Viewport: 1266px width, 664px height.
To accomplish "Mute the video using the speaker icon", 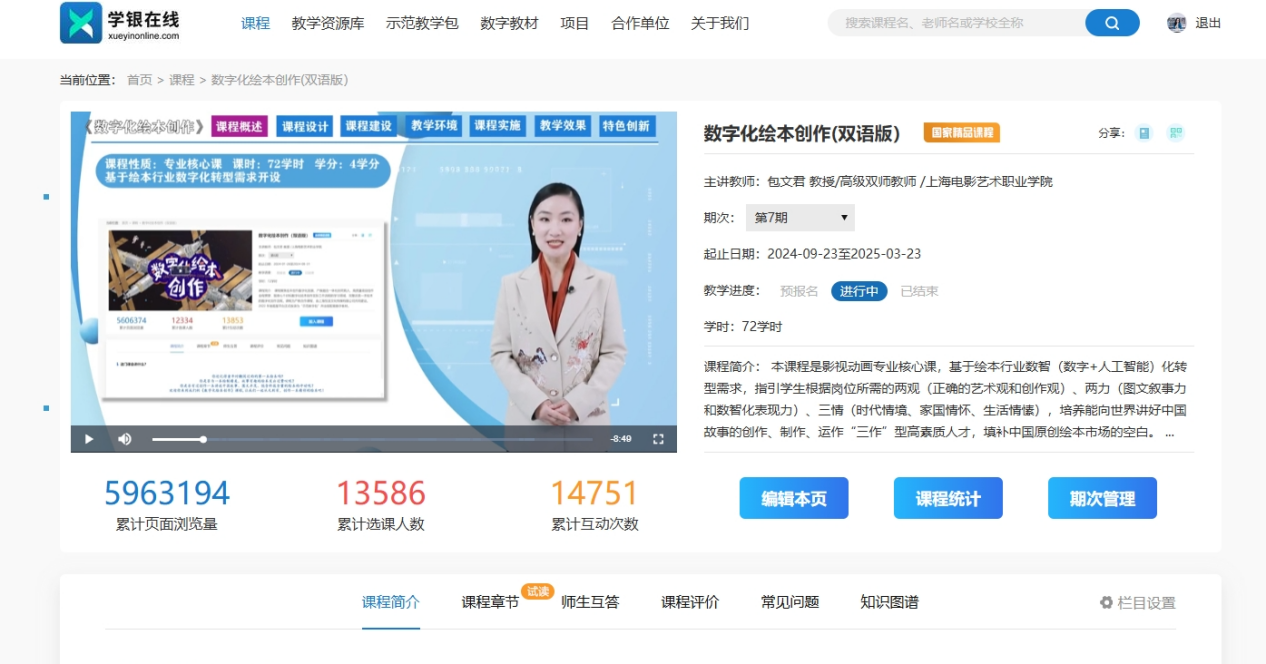I will pyautogui.click(x=125, y=439).
